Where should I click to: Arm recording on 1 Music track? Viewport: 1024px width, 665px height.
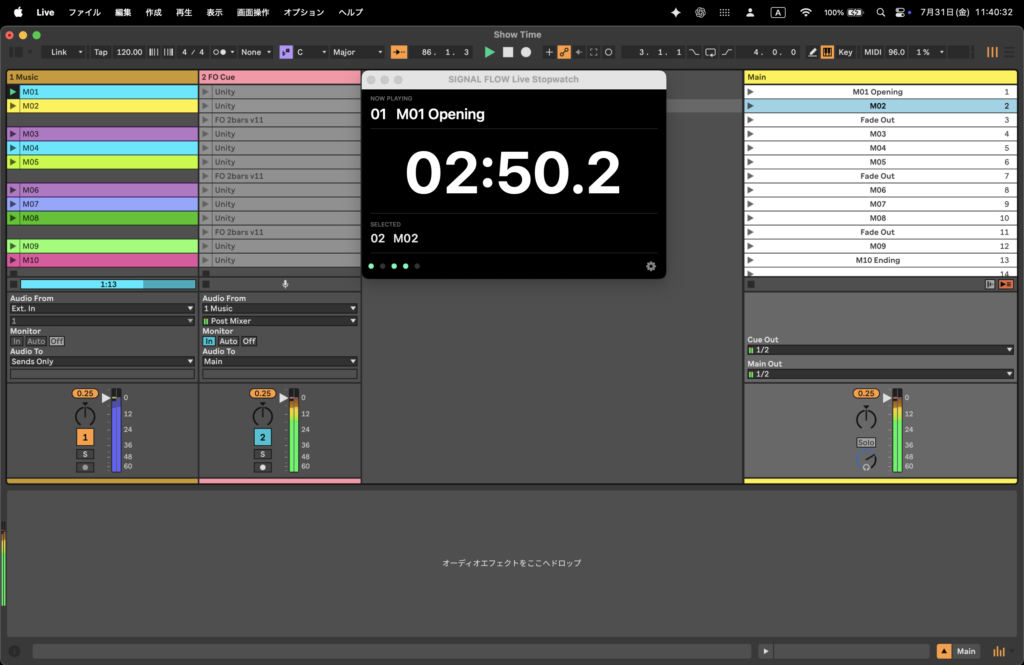pos(85,467)
